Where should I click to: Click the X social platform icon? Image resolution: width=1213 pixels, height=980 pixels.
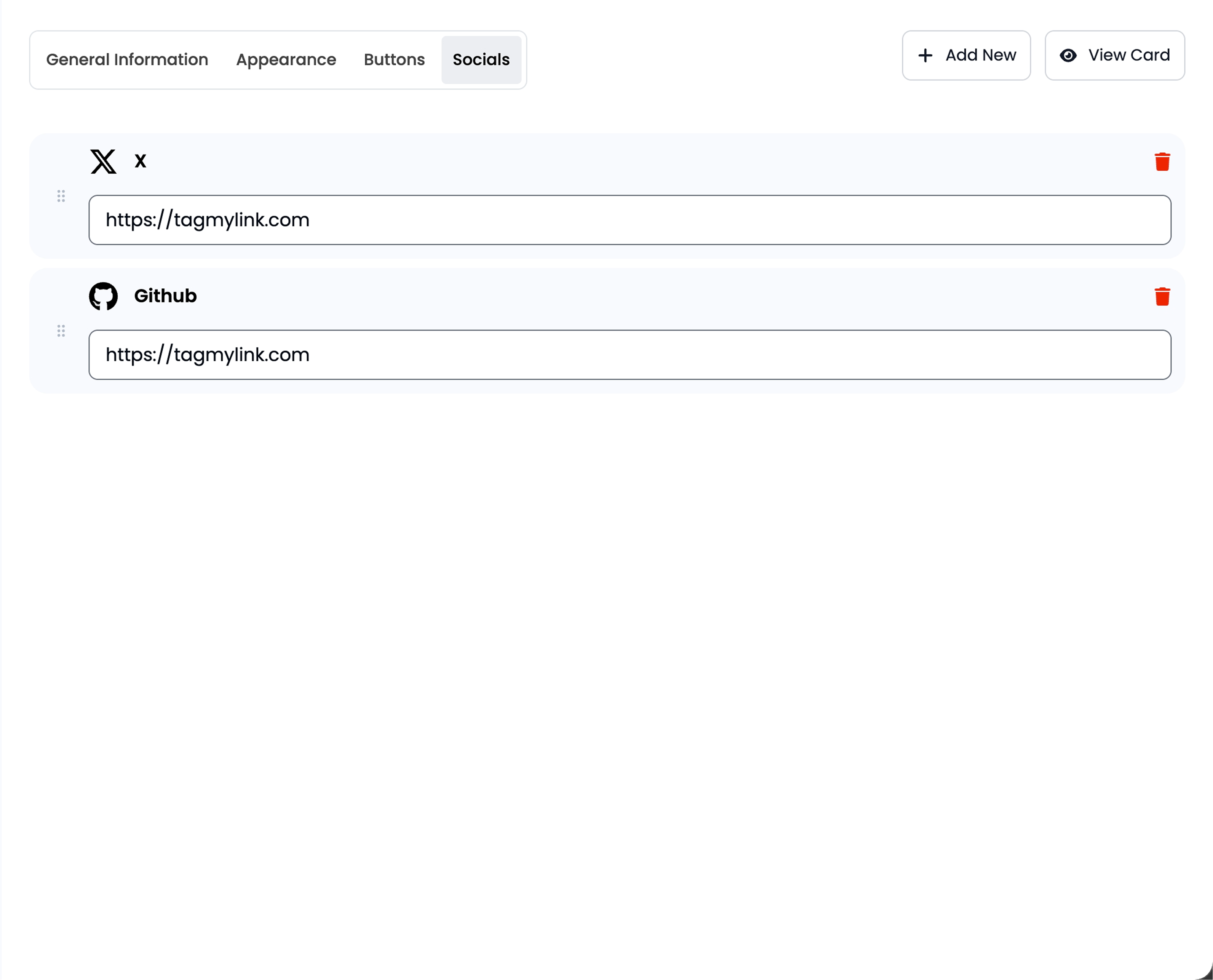click(103, 162)
